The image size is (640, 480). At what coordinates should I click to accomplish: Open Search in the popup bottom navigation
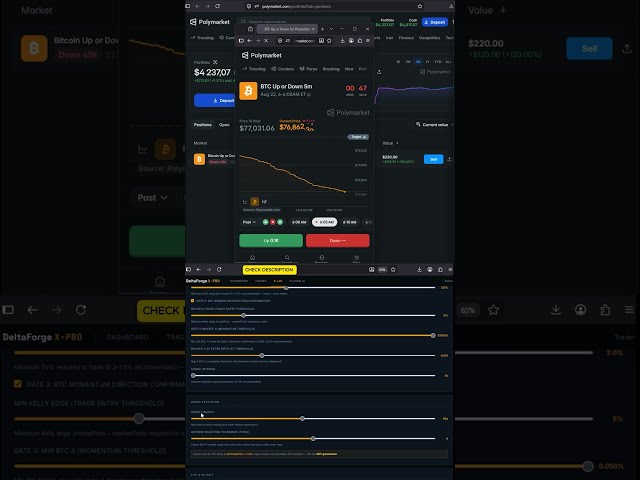pos(287,258)
